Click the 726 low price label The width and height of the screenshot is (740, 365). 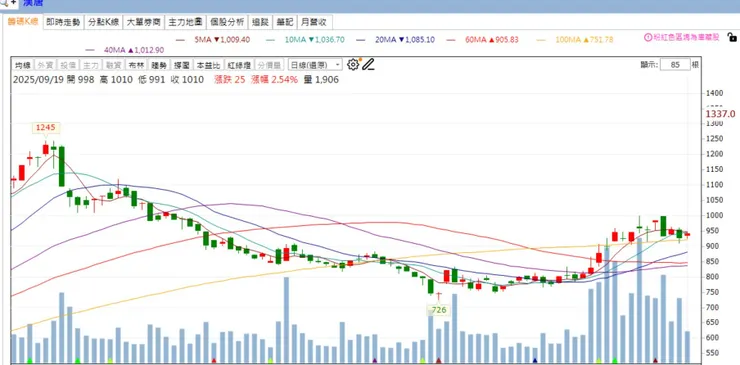point(438,310)
